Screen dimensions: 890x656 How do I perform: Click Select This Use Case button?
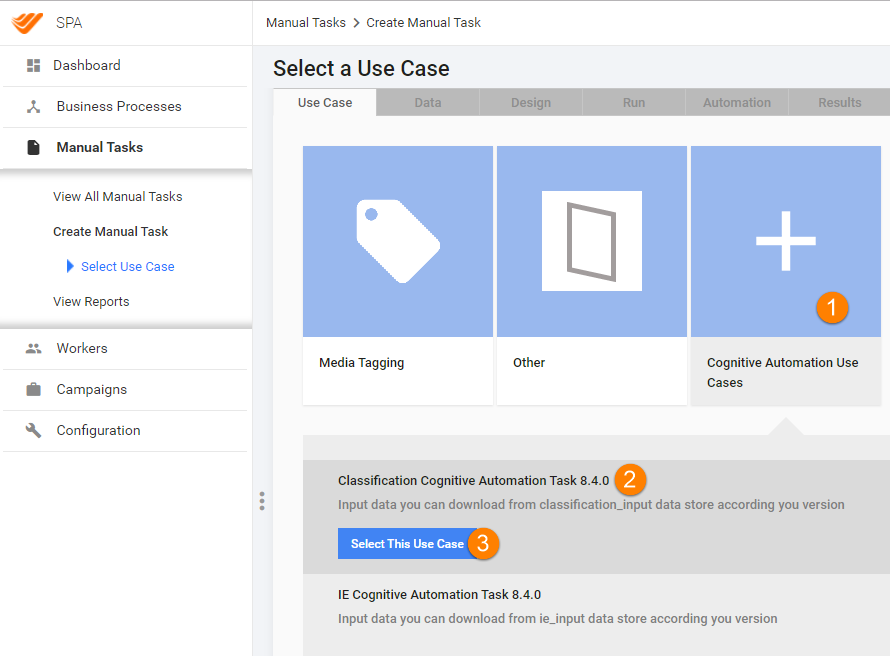point(407,544)
